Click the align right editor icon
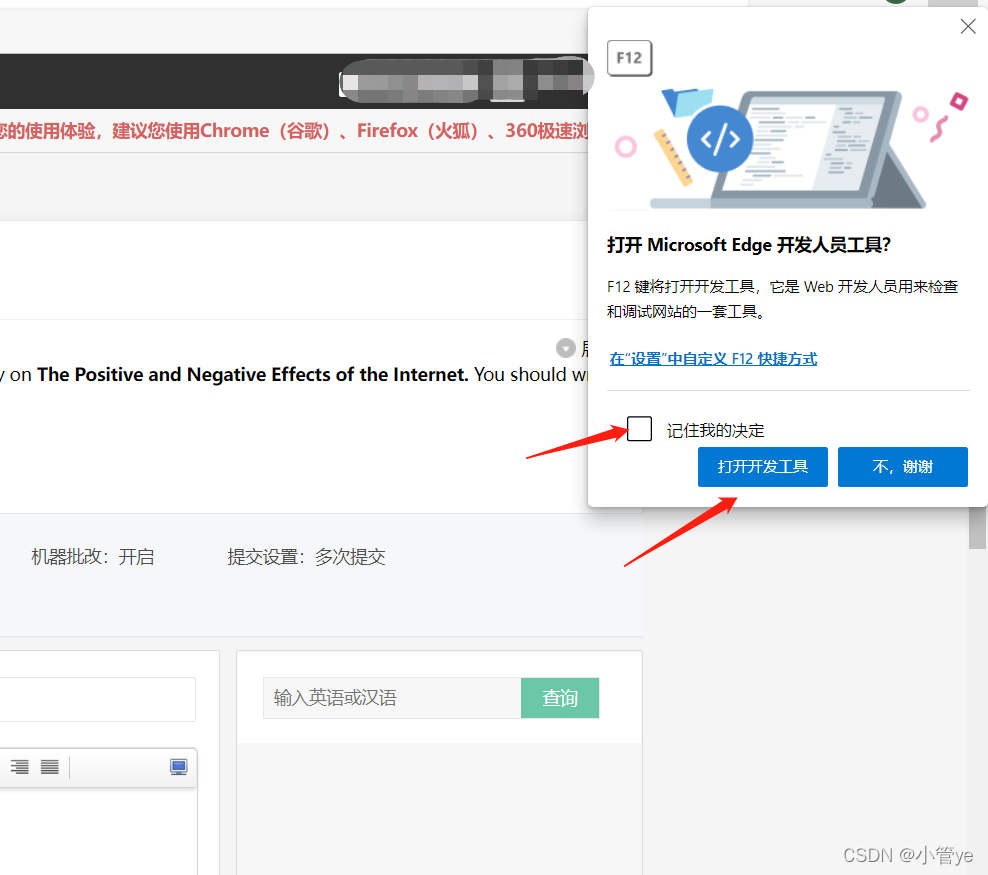988x875 pixels. (20, 767)
